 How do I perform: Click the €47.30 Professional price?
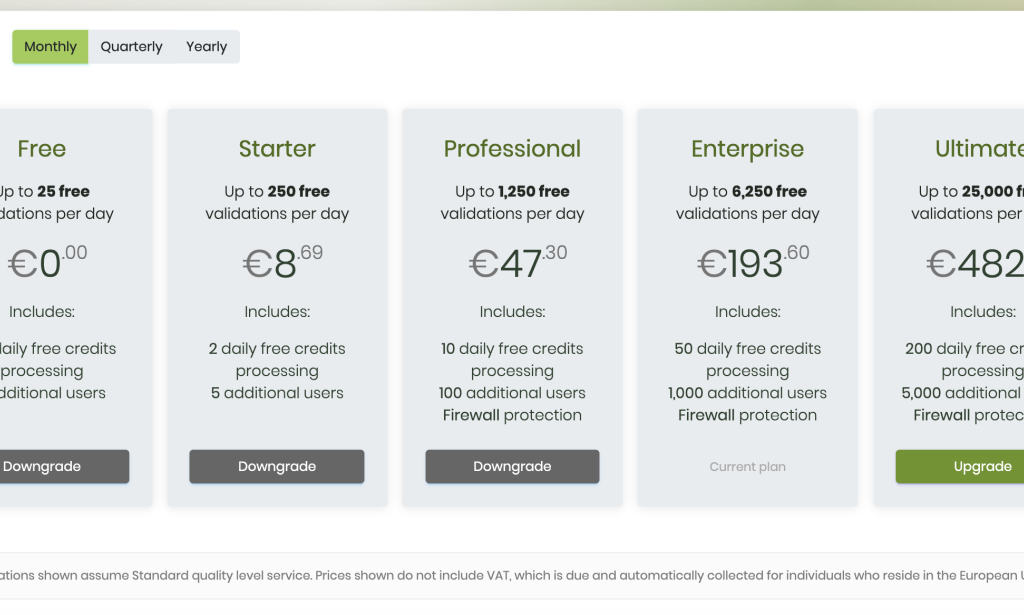click(514, 262)
